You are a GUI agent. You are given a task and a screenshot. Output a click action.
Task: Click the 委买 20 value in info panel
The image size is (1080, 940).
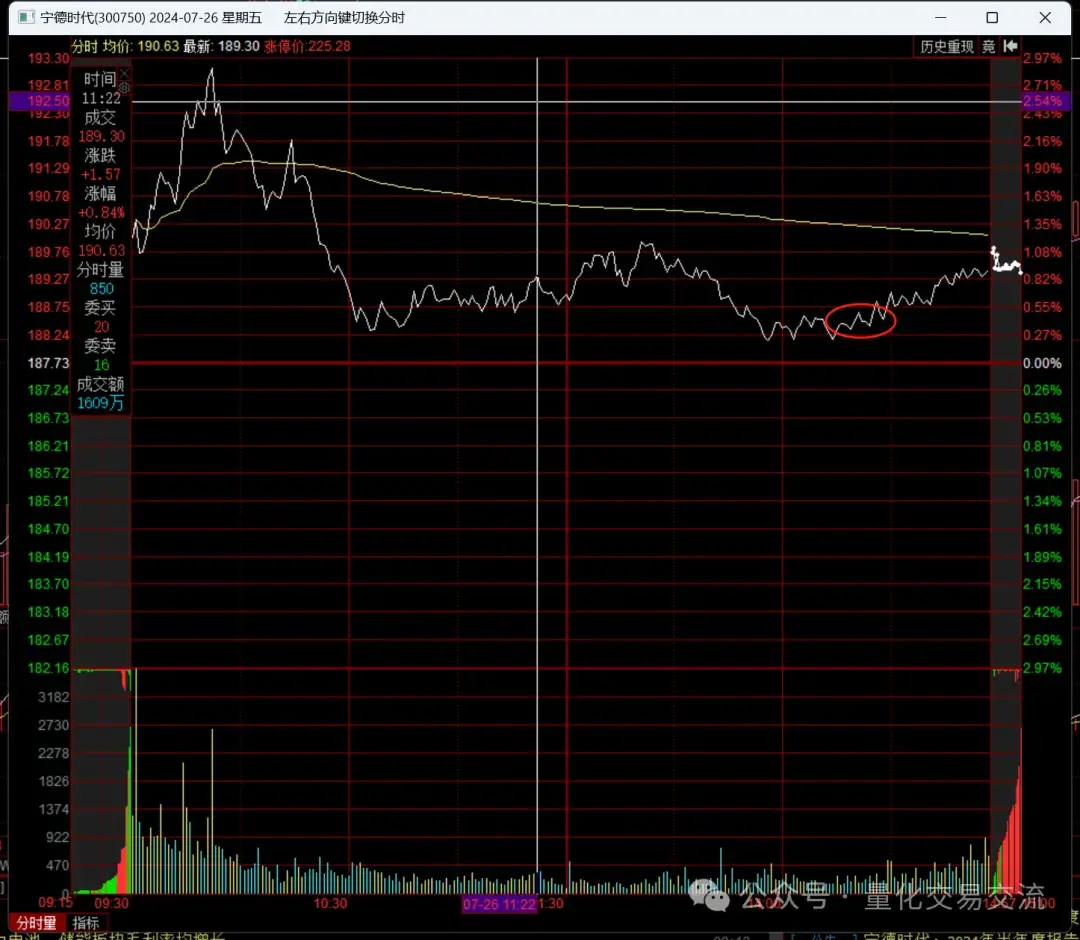point(101,326)
